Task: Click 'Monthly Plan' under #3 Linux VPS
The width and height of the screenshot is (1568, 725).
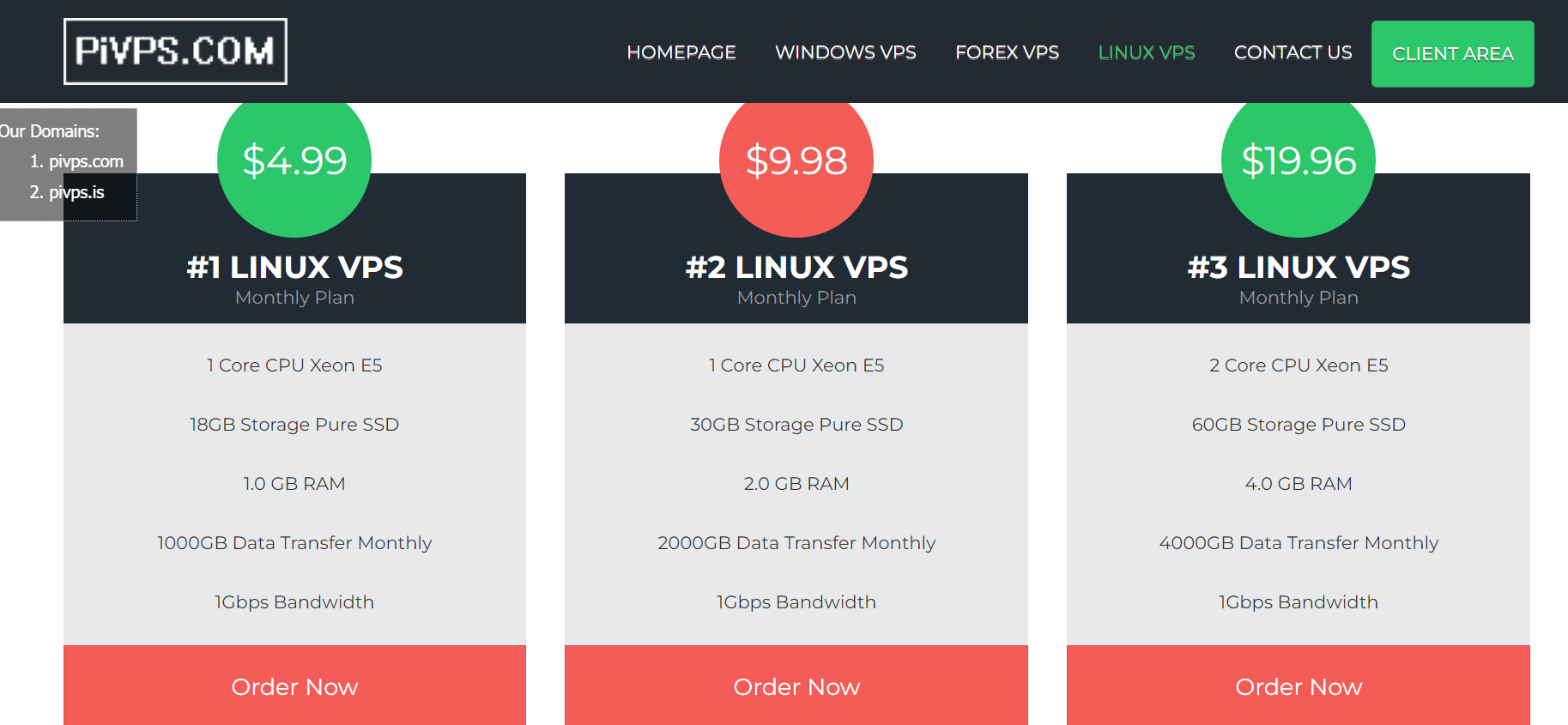Action: 1299,298
